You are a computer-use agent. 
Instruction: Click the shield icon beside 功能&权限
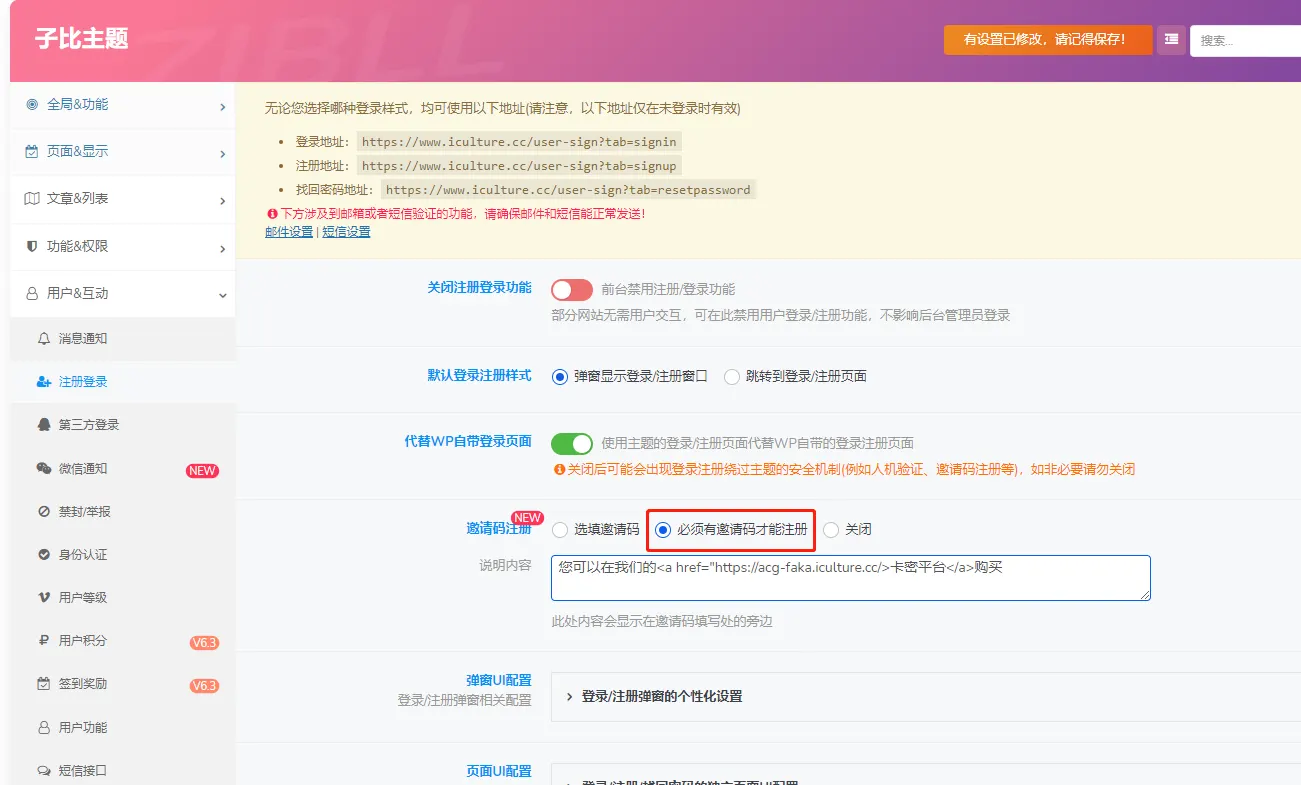[32, 246]
